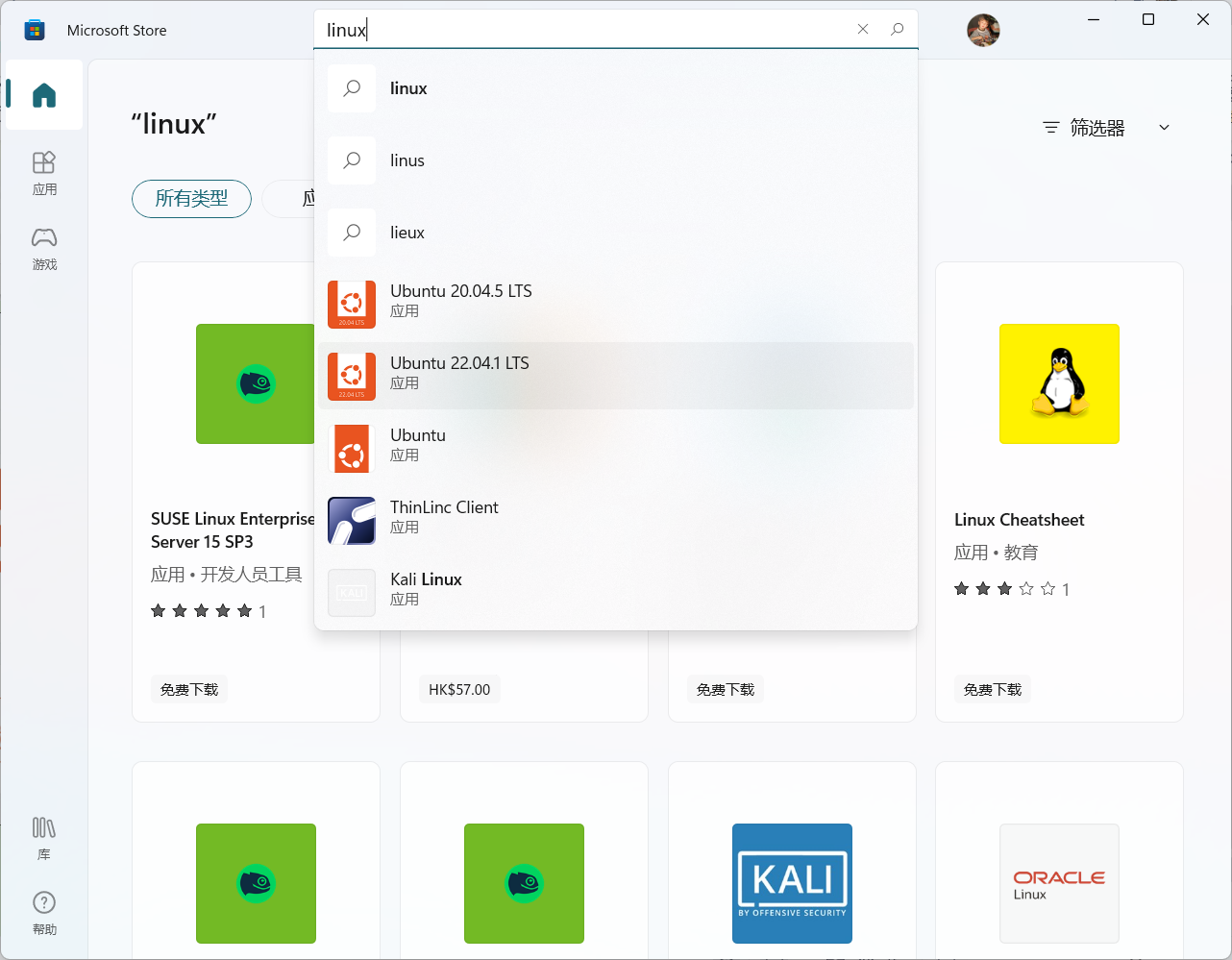This screenshot has height=960, width=1232.
Task: Click the ThinLinc Client app icon
Action: tap(352, 521)
